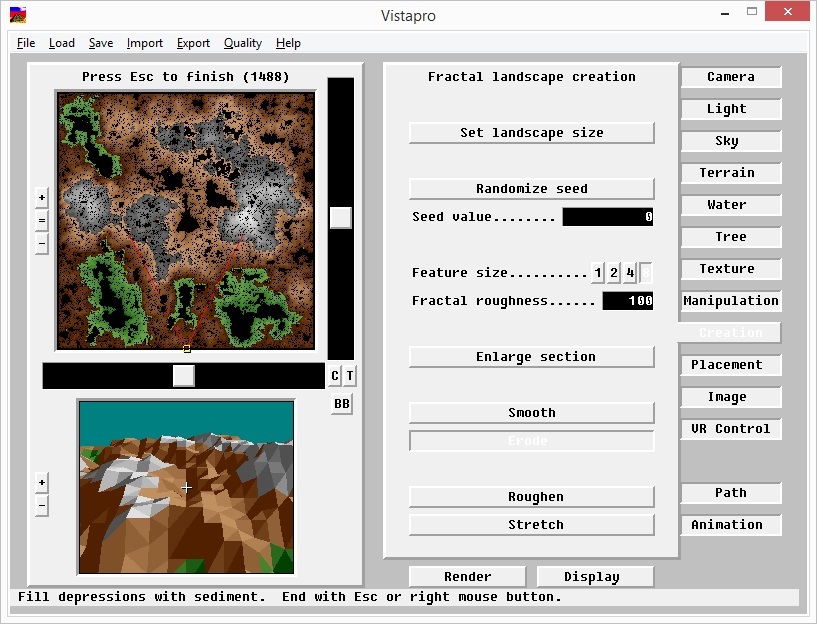This screenshot has height=624, width=817.
Task: Switch to the Sky panel
Action: point(731,141)
